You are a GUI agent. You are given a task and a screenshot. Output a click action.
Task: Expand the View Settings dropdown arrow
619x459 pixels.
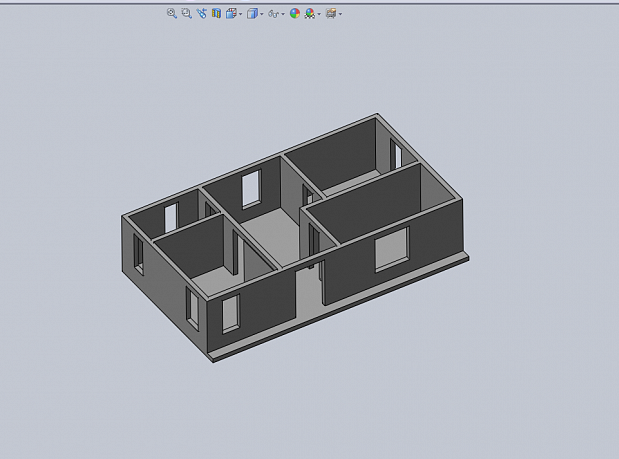point(341,15)
